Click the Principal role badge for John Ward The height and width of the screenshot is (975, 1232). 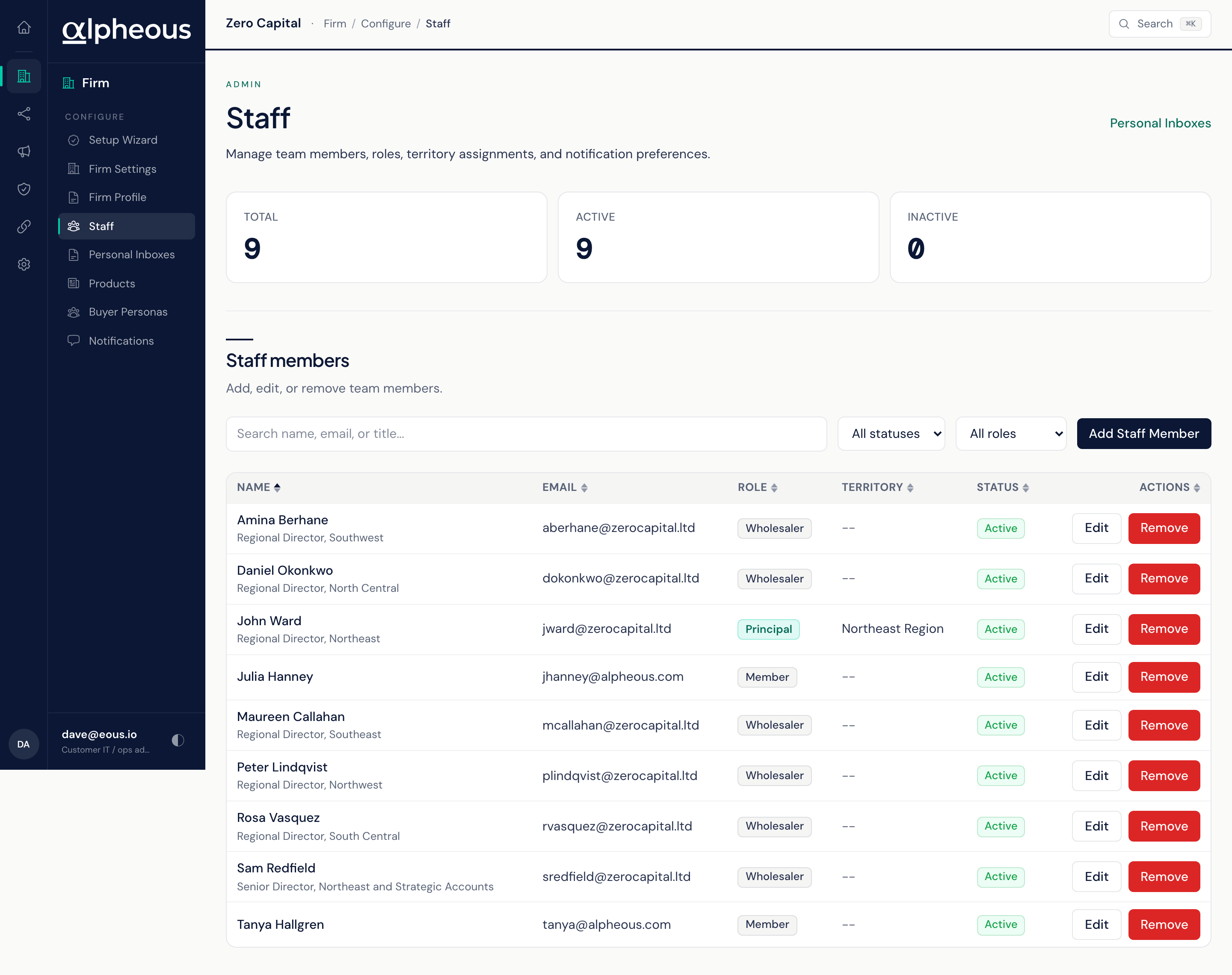[x=768, y=629]
